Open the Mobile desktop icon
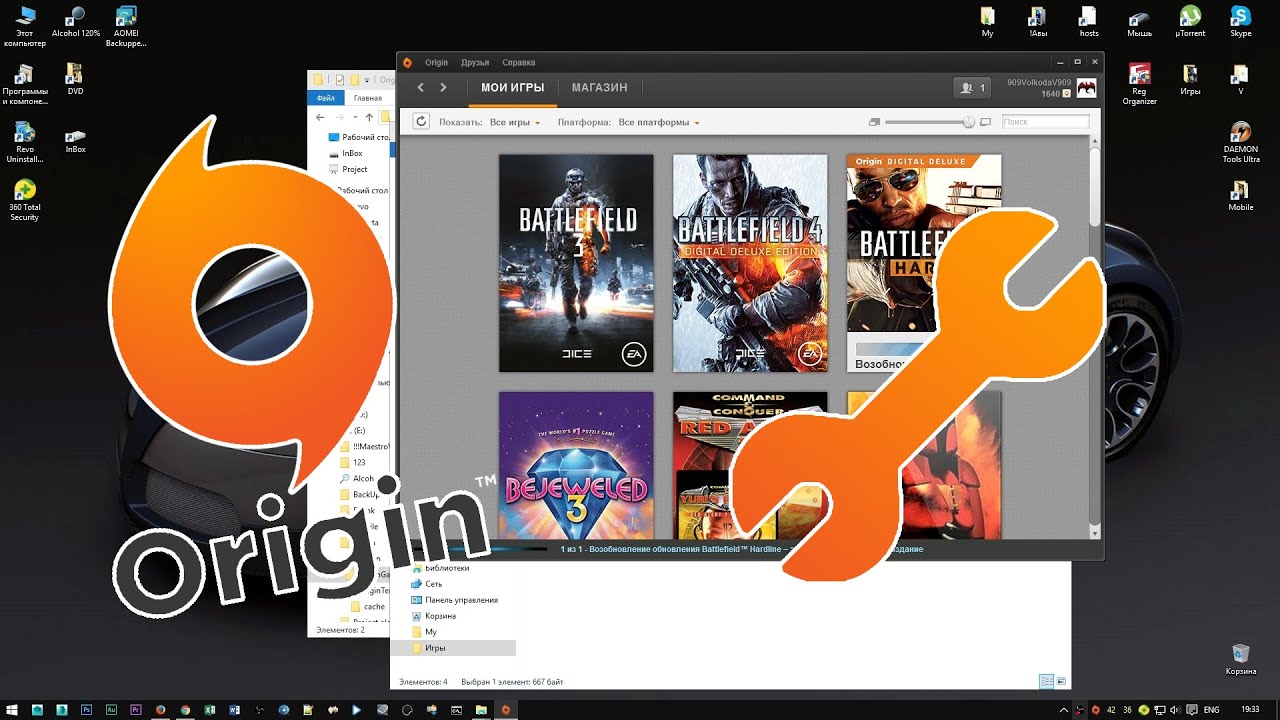Screen dimensions: 1280x720 point(1241,196)
